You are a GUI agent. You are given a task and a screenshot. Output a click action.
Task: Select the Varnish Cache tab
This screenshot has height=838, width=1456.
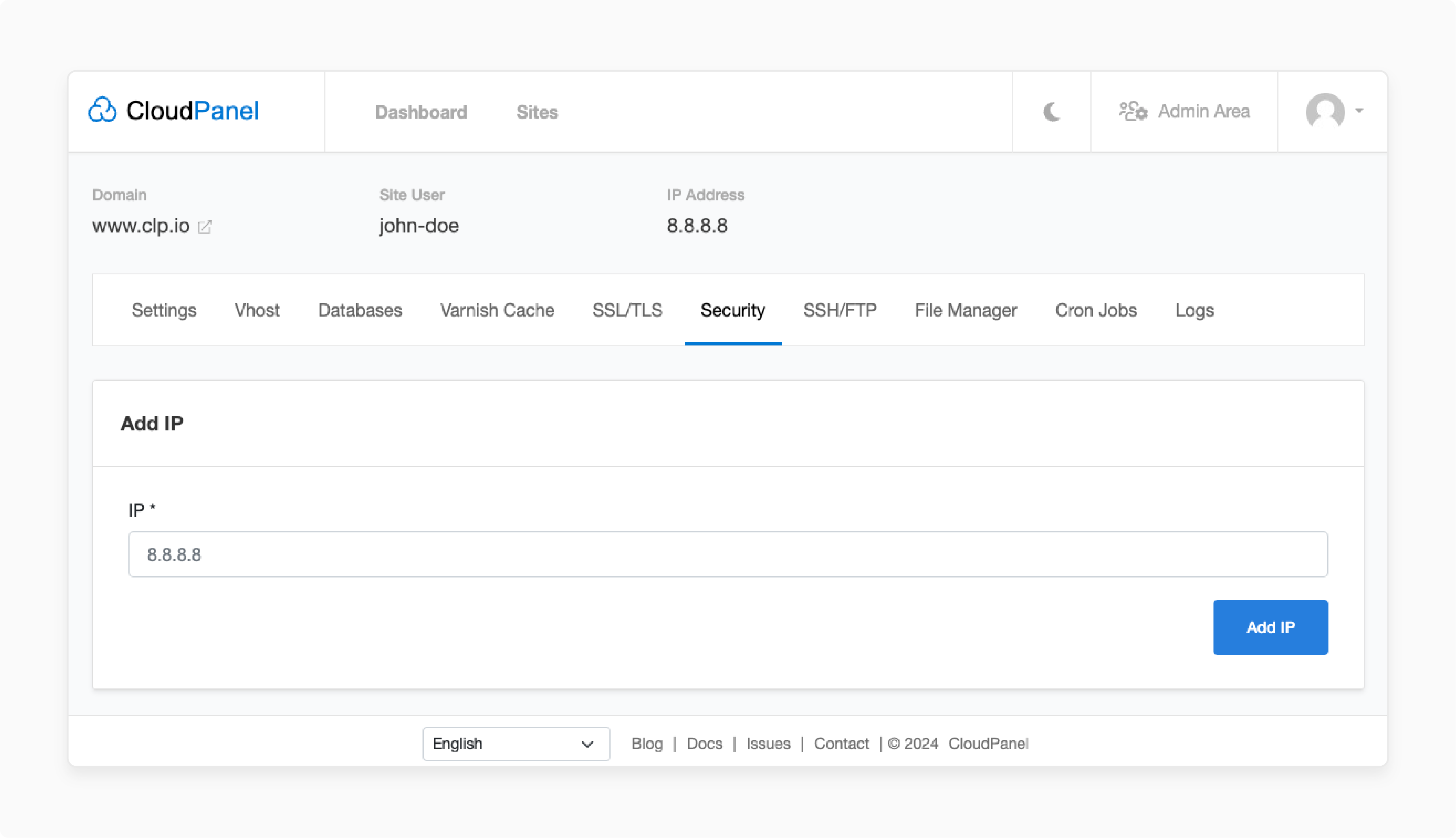click(x=497, y=310)
